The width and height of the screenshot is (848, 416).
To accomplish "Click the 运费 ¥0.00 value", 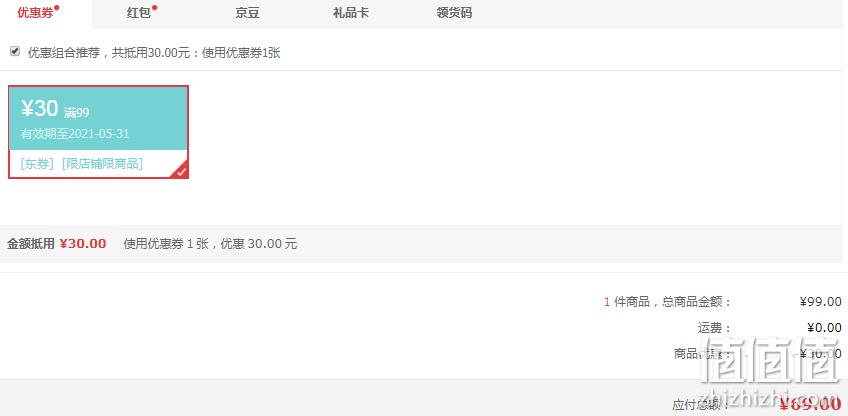I will click(x=824, y=327).
